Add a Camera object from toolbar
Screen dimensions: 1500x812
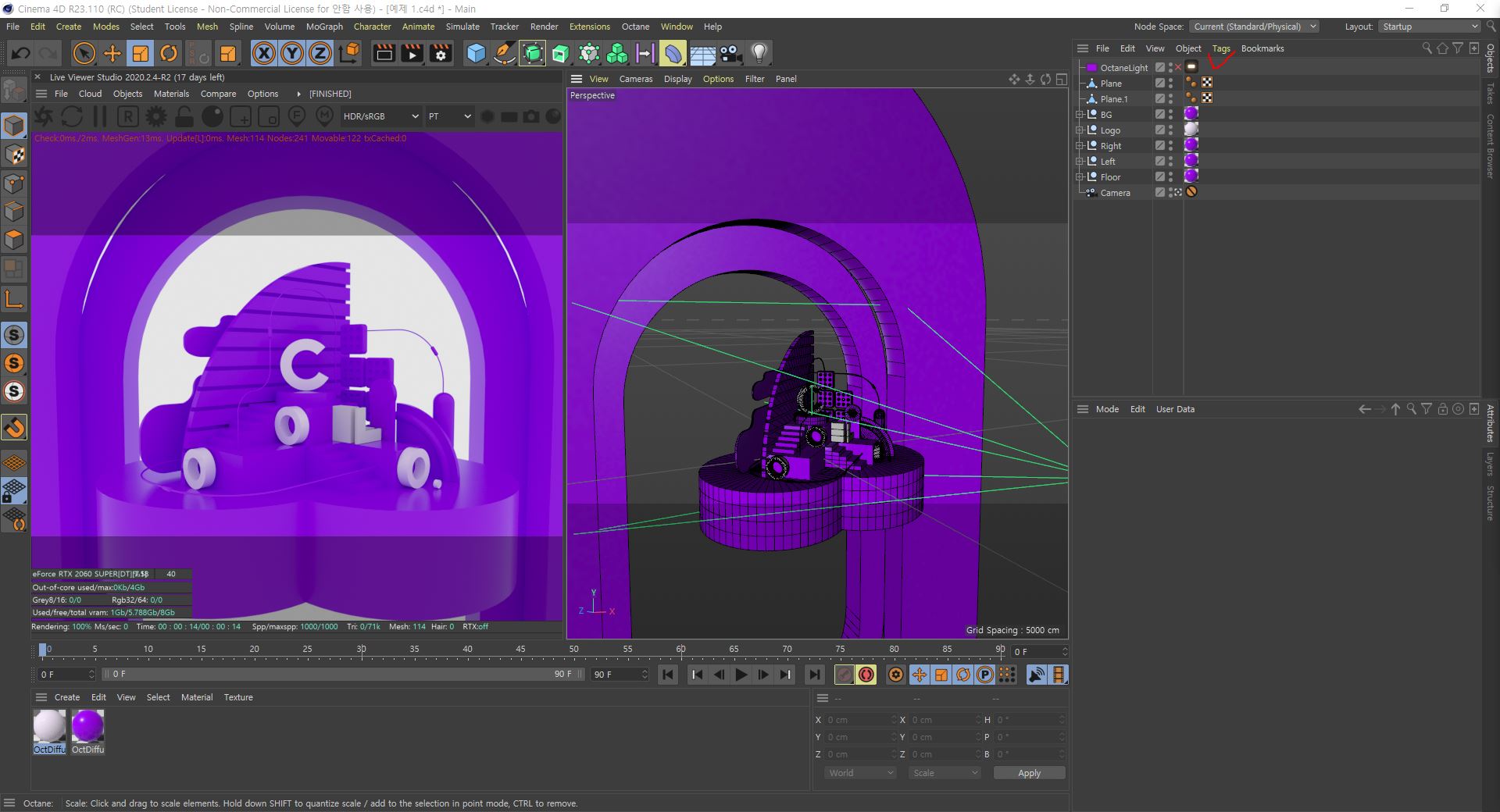click(730, 53)
